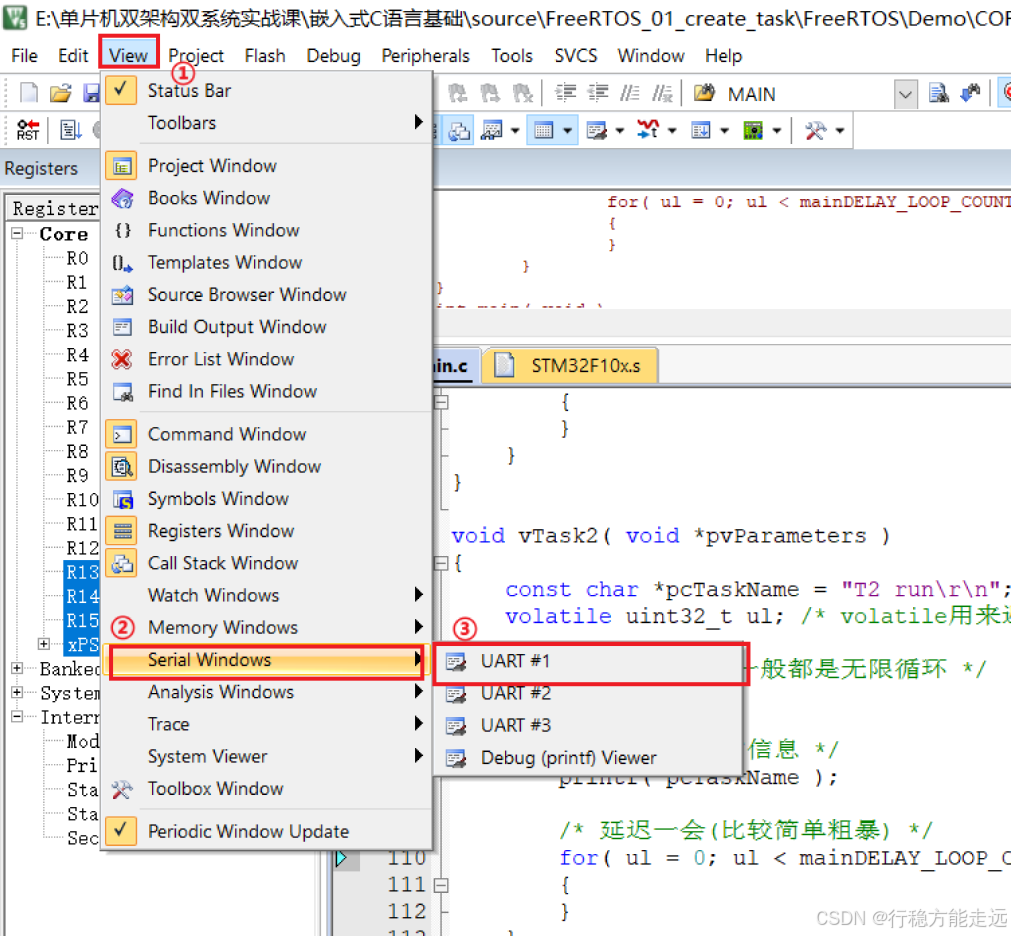Enable UART #2 serial window

[x=516, y=692]
